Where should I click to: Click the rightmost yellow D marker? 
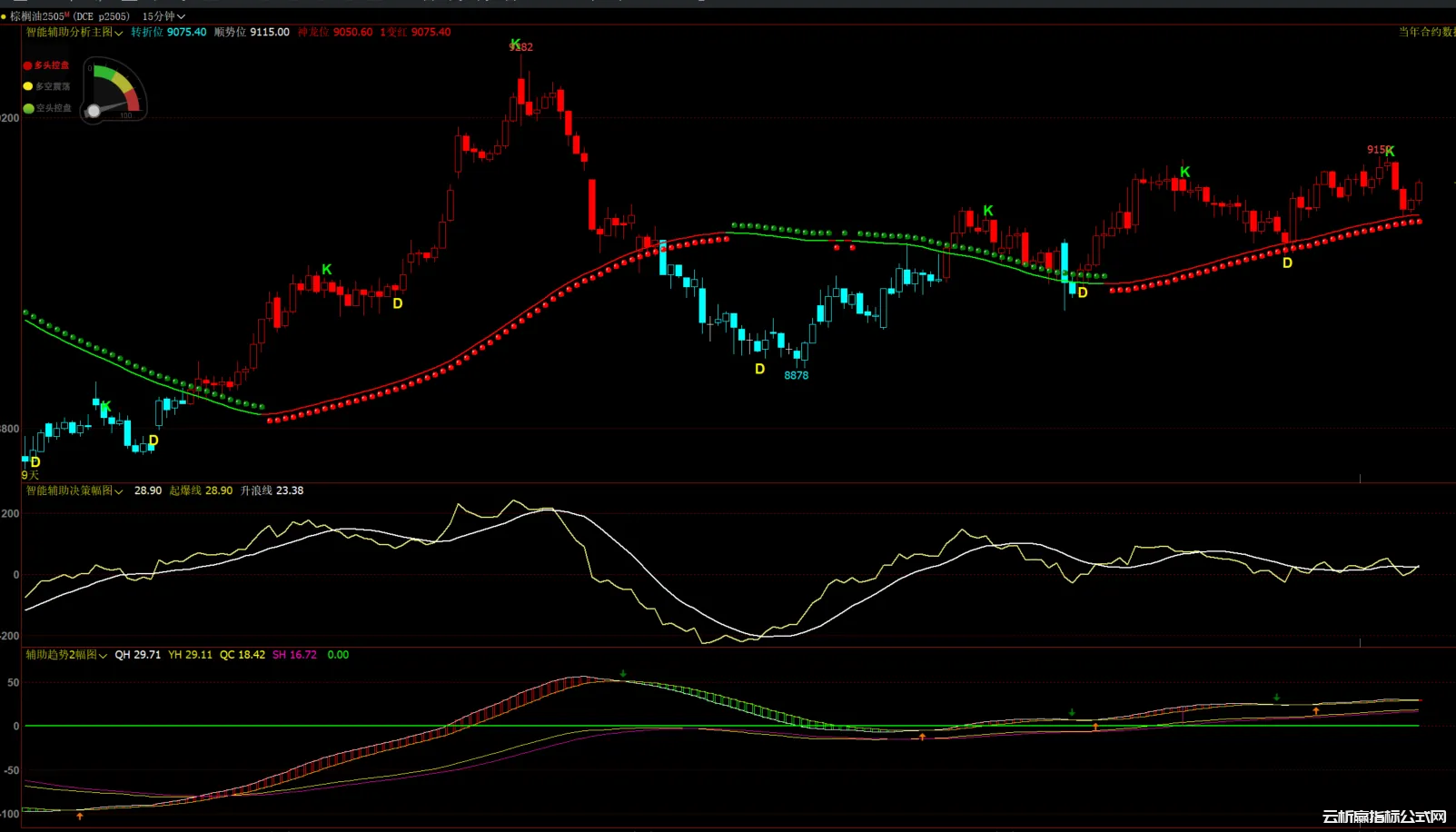1287,263
